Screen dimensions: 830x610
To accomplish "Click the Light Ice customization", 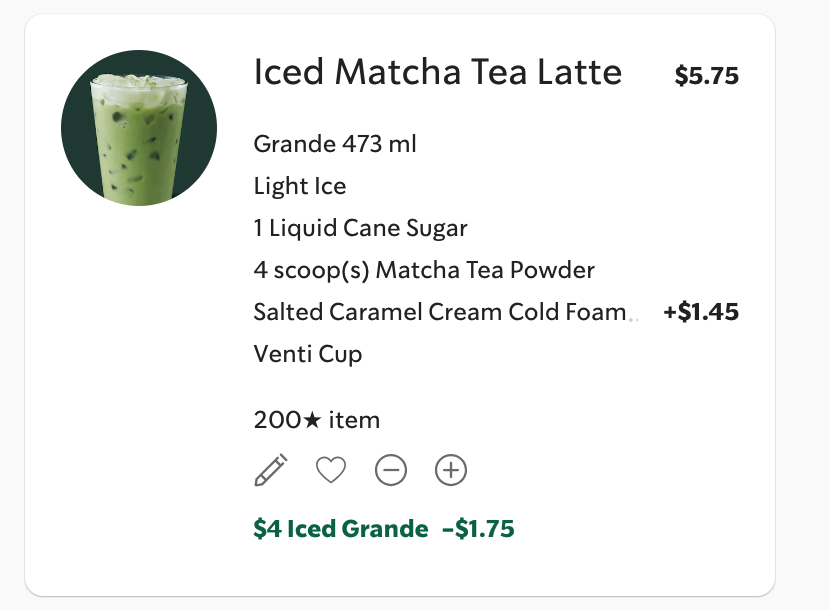I will [x=300, y=186].
